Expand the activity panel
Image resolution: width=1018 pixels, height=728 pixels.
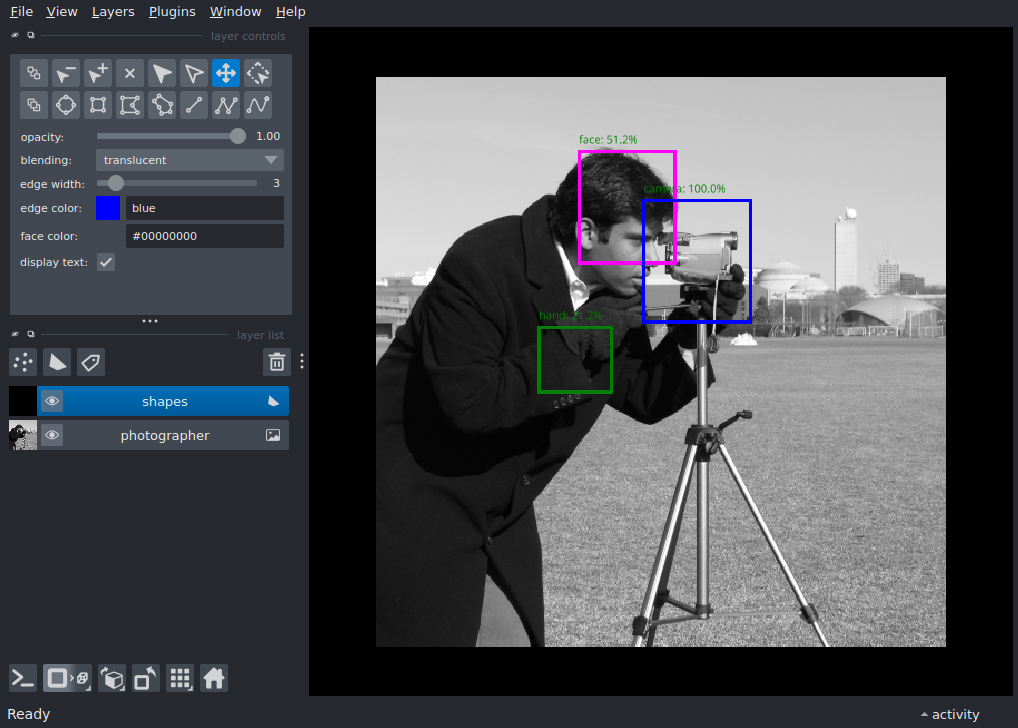coord(949,714)
